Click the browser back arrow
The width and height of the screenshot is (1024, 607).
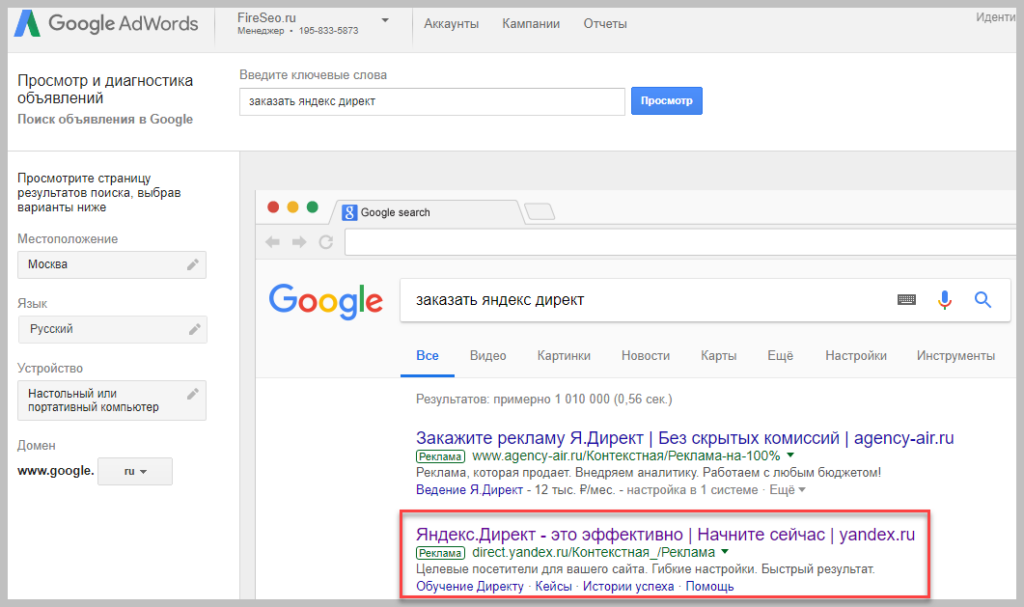(273, 242)
